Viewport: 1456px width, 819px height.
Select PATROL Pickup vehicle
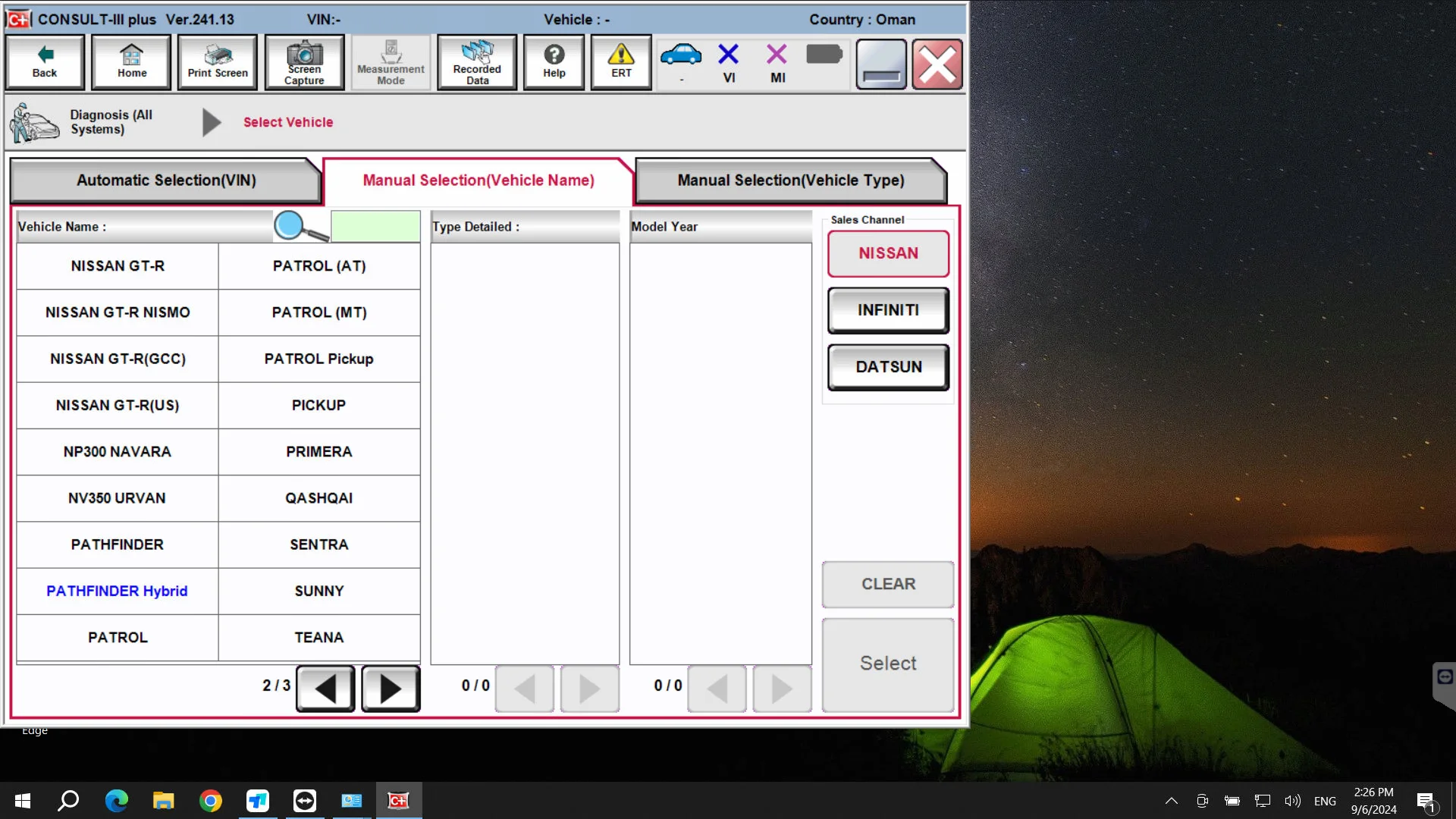click(x=319, y=359)
